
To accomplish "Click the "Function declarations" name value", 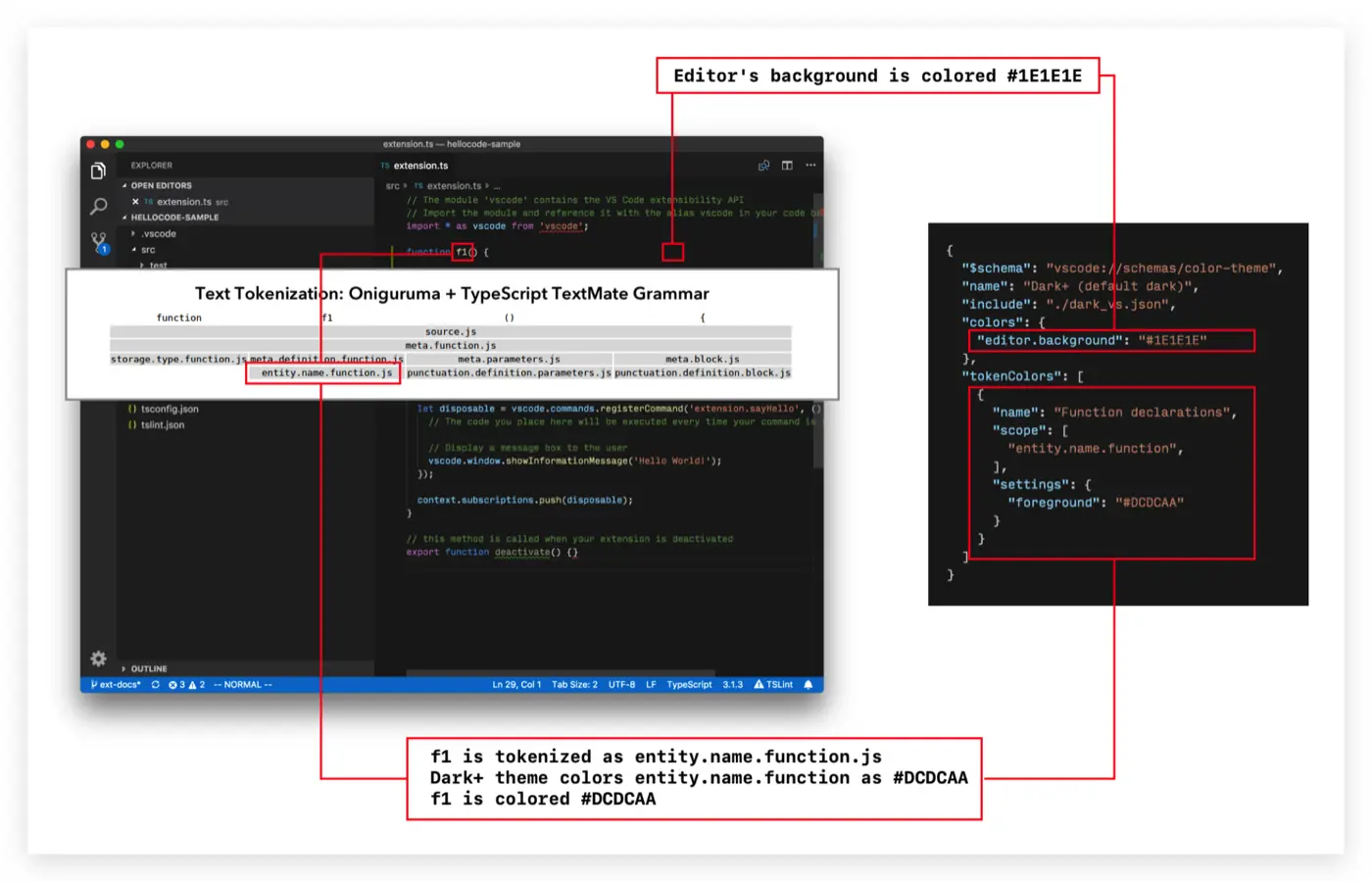I will (1141, 413).
